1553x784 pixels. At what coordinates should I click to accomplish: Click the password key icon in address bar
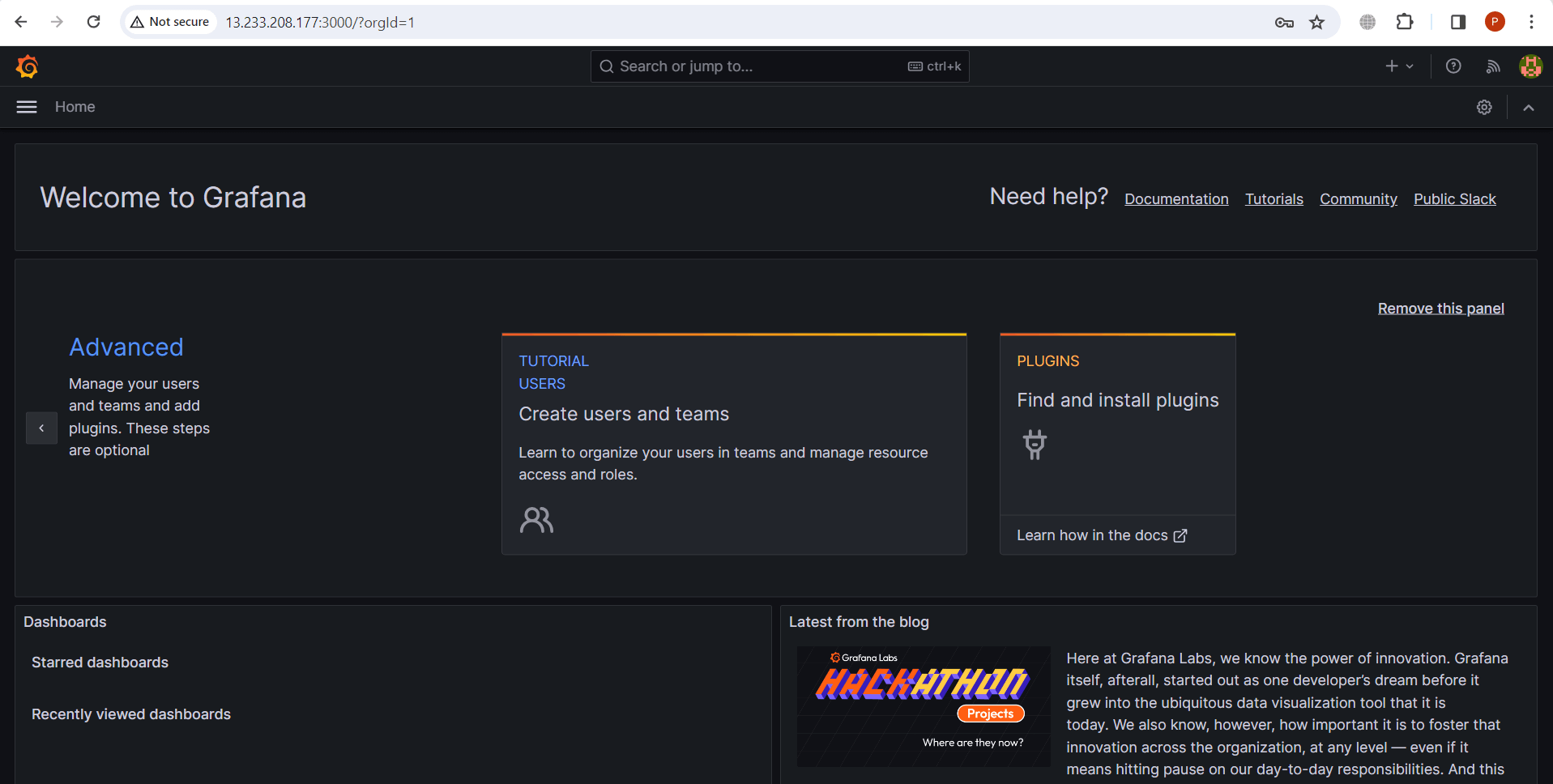[1284, 22]
